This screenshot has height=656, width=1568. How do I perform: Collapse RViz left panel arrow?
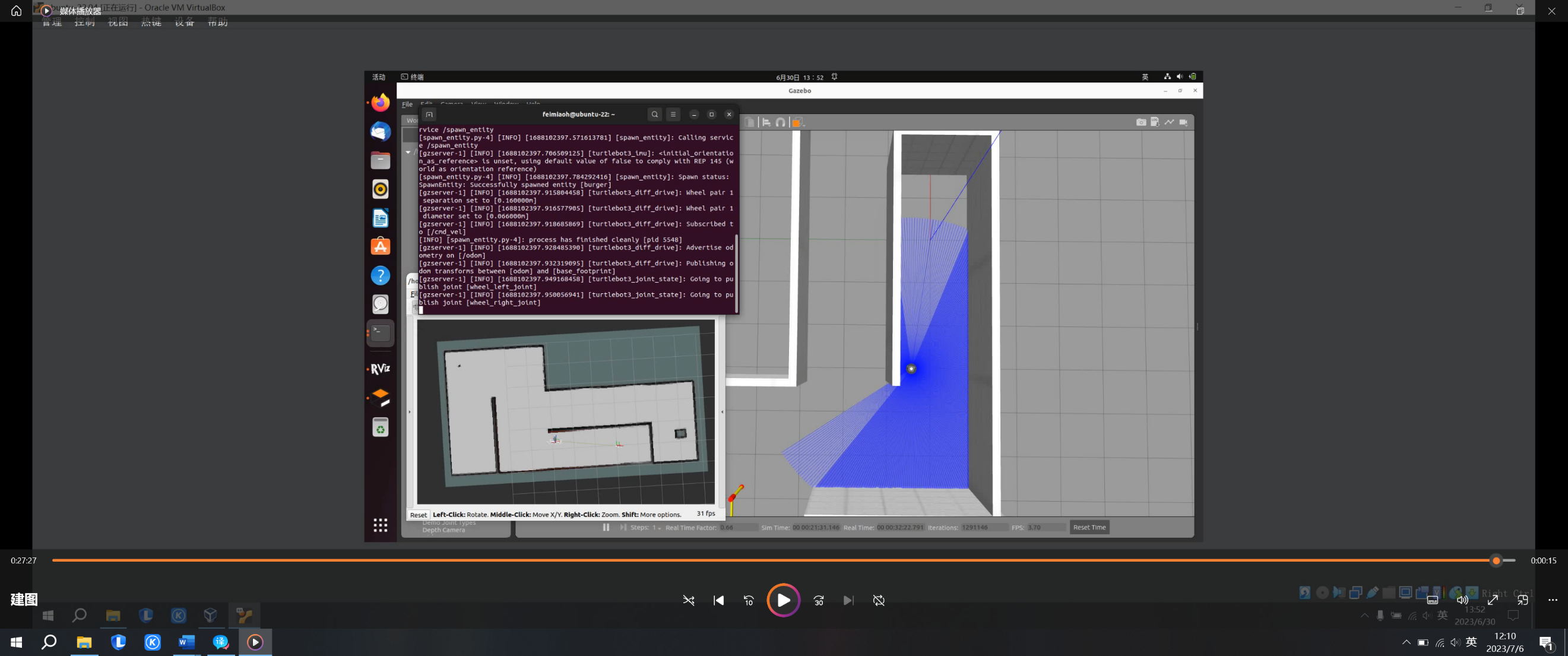(410, 412)
